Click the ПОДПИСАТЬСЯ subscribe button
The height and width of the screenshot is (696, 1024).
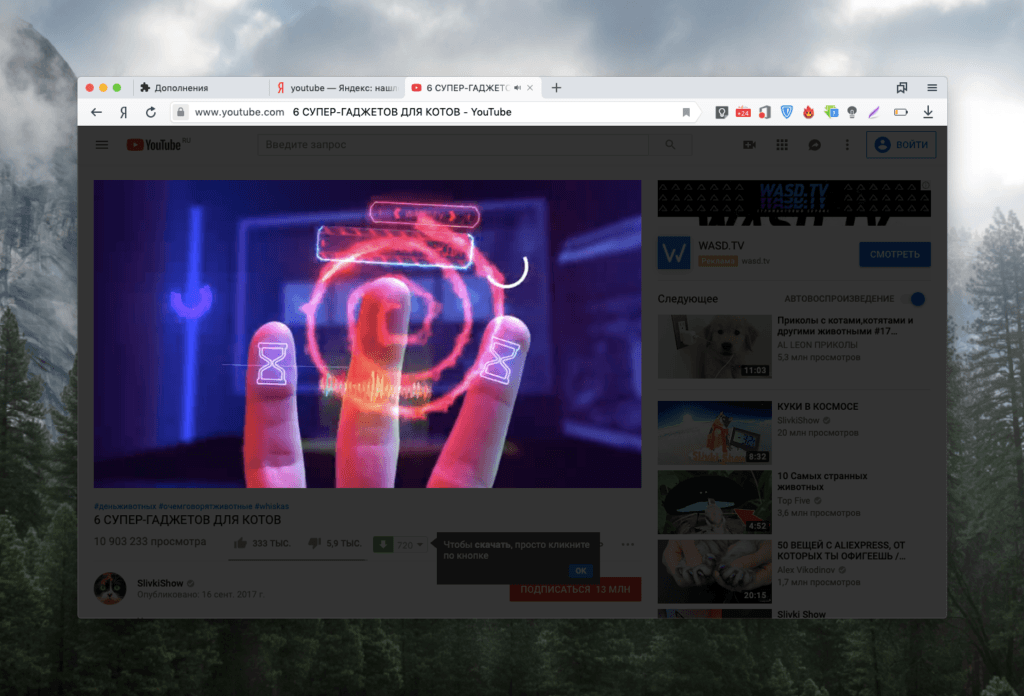coord(575,590)
